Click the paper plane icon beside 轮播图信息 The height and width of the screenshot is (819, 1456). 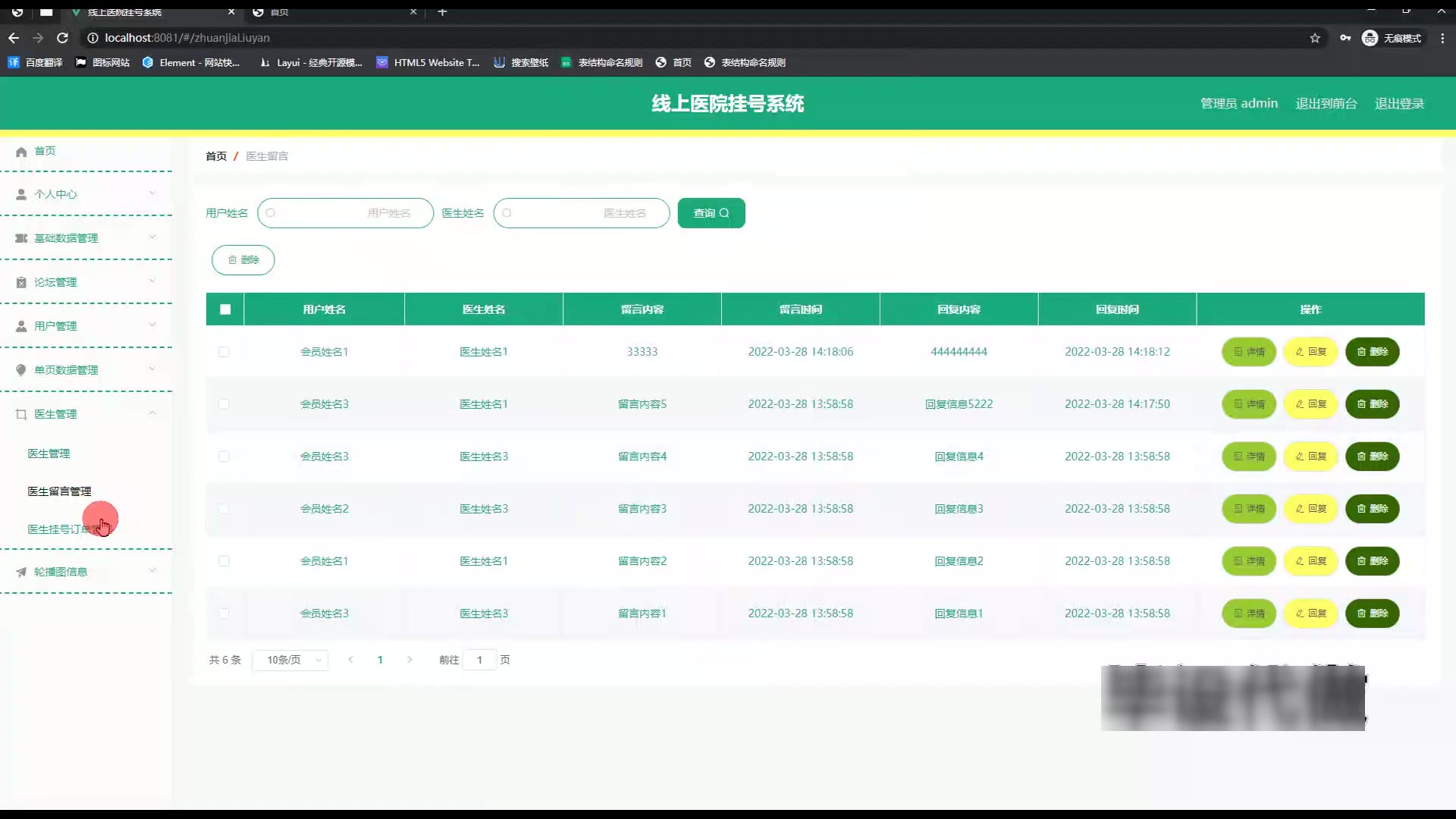tap(21, 573)
